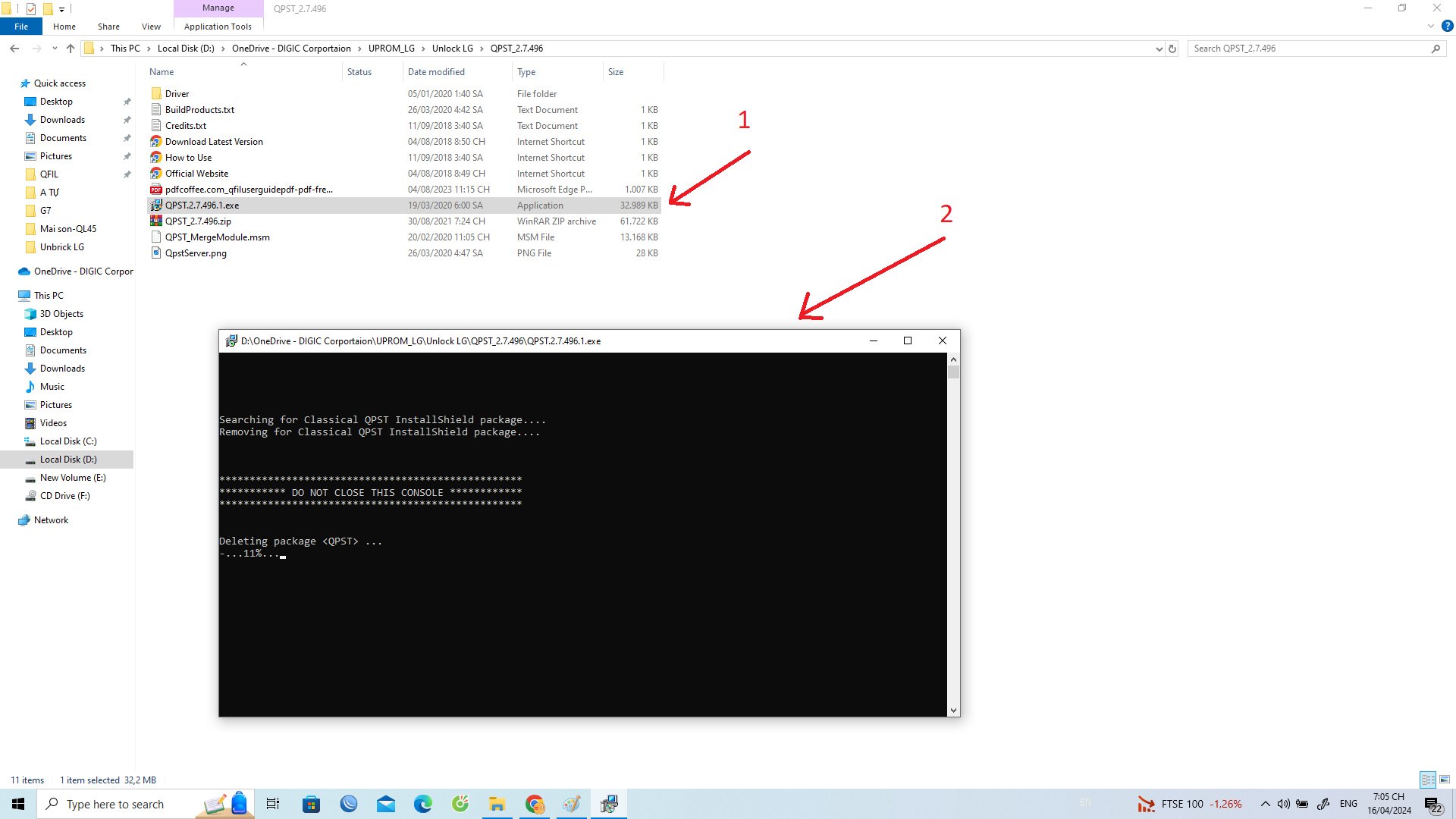This screenshot has width=1456, height=819.
Task: Expand the ribbon chevron
Action: point(1431,27)
